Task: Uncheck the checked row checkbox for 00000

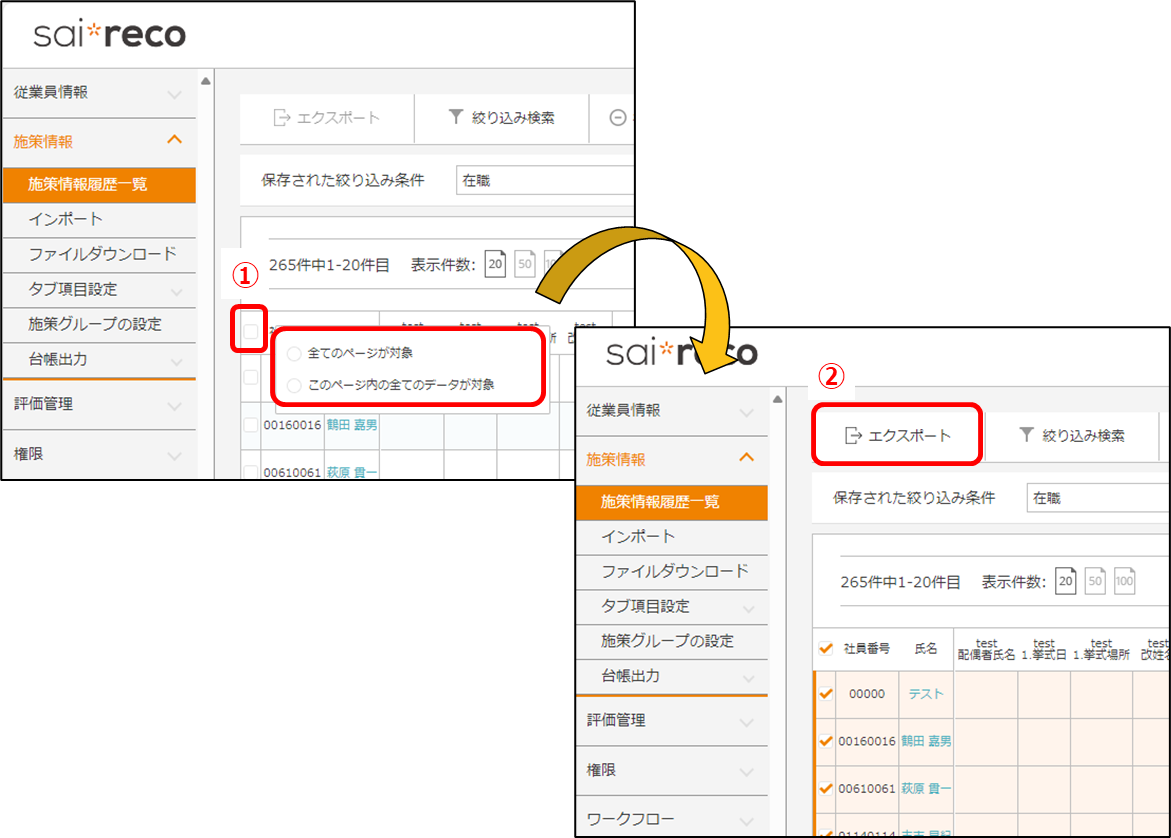Action: tap(825, 694)
